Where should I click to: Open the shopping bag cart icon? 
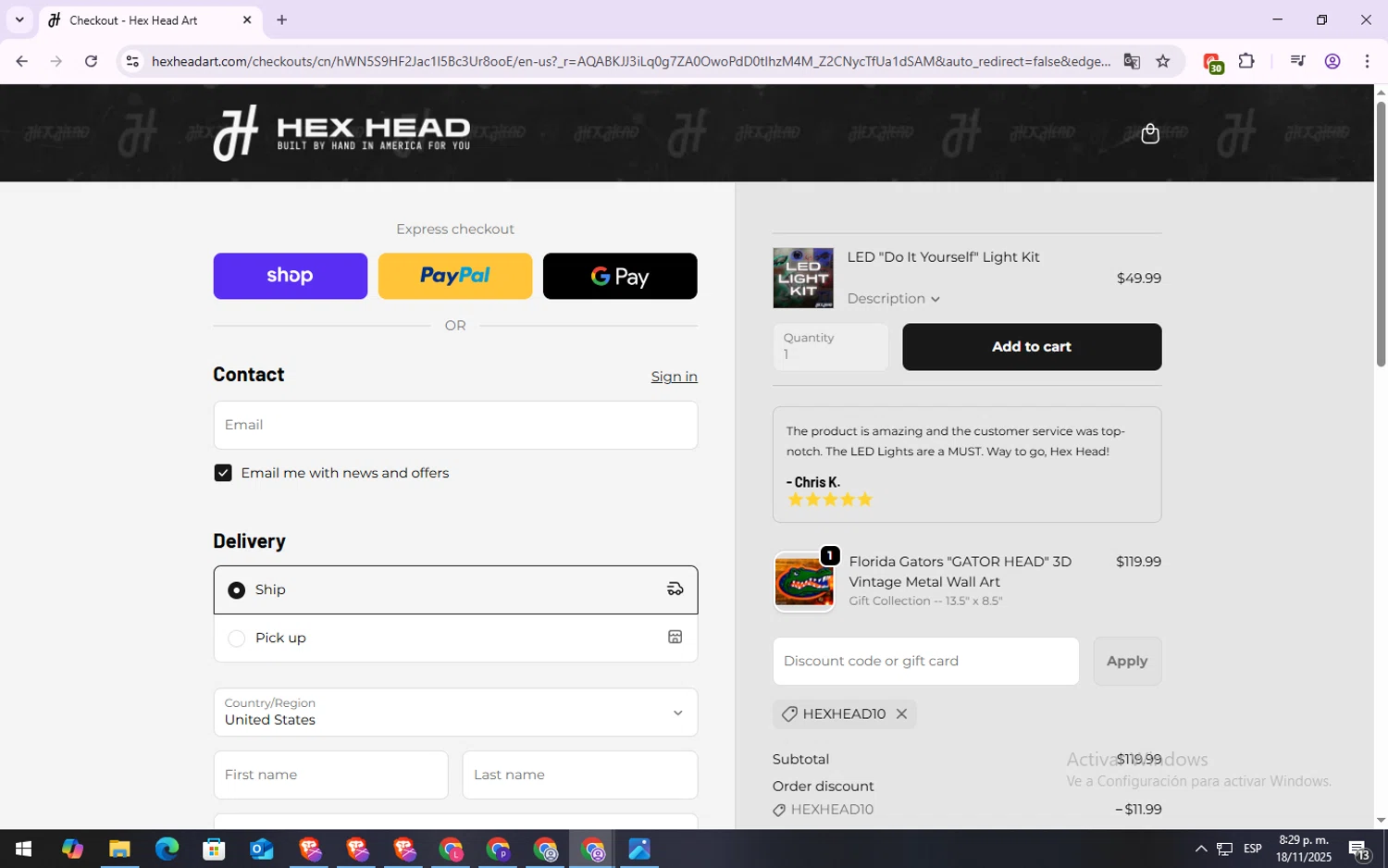pos(1150,134)
